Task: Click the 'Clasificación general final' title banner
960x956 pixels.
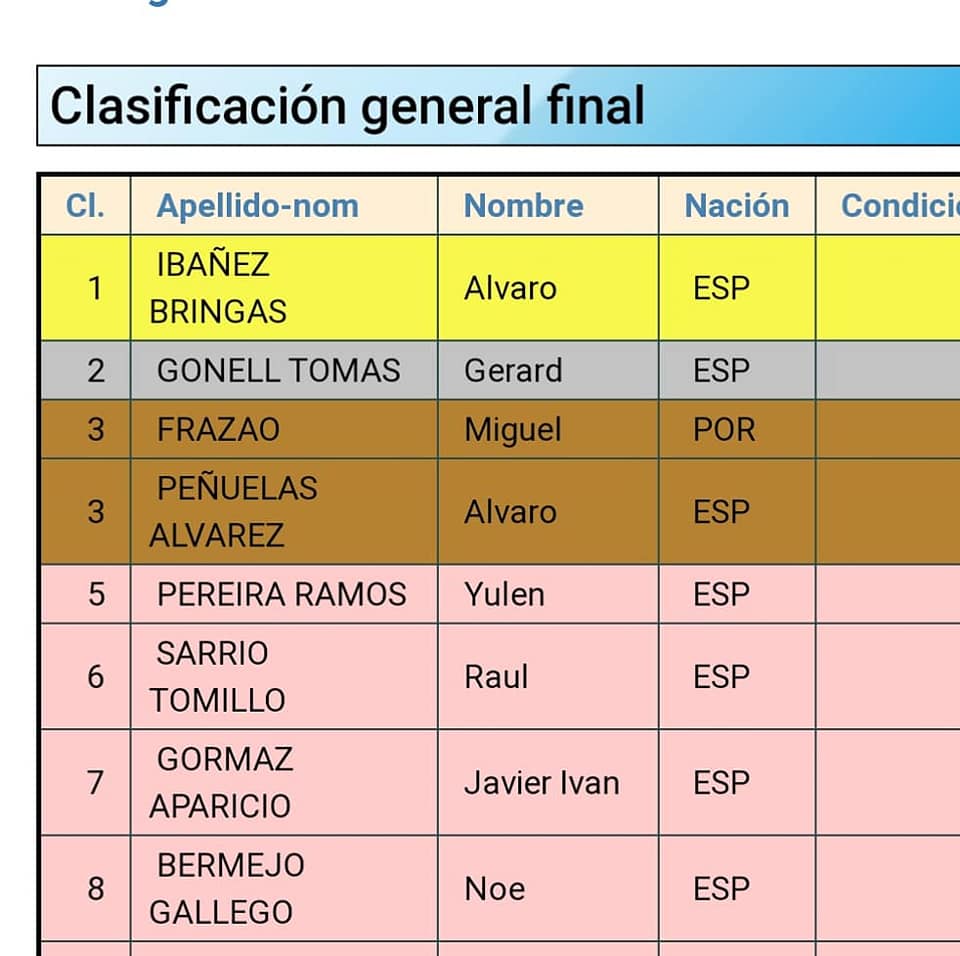Action: [x=347, y=106]
